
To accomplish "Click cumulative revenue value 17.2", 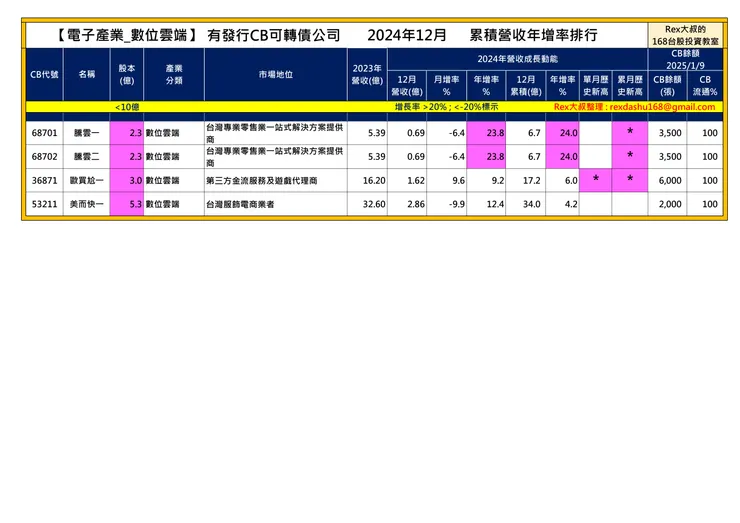I will (x=532, y=180).
